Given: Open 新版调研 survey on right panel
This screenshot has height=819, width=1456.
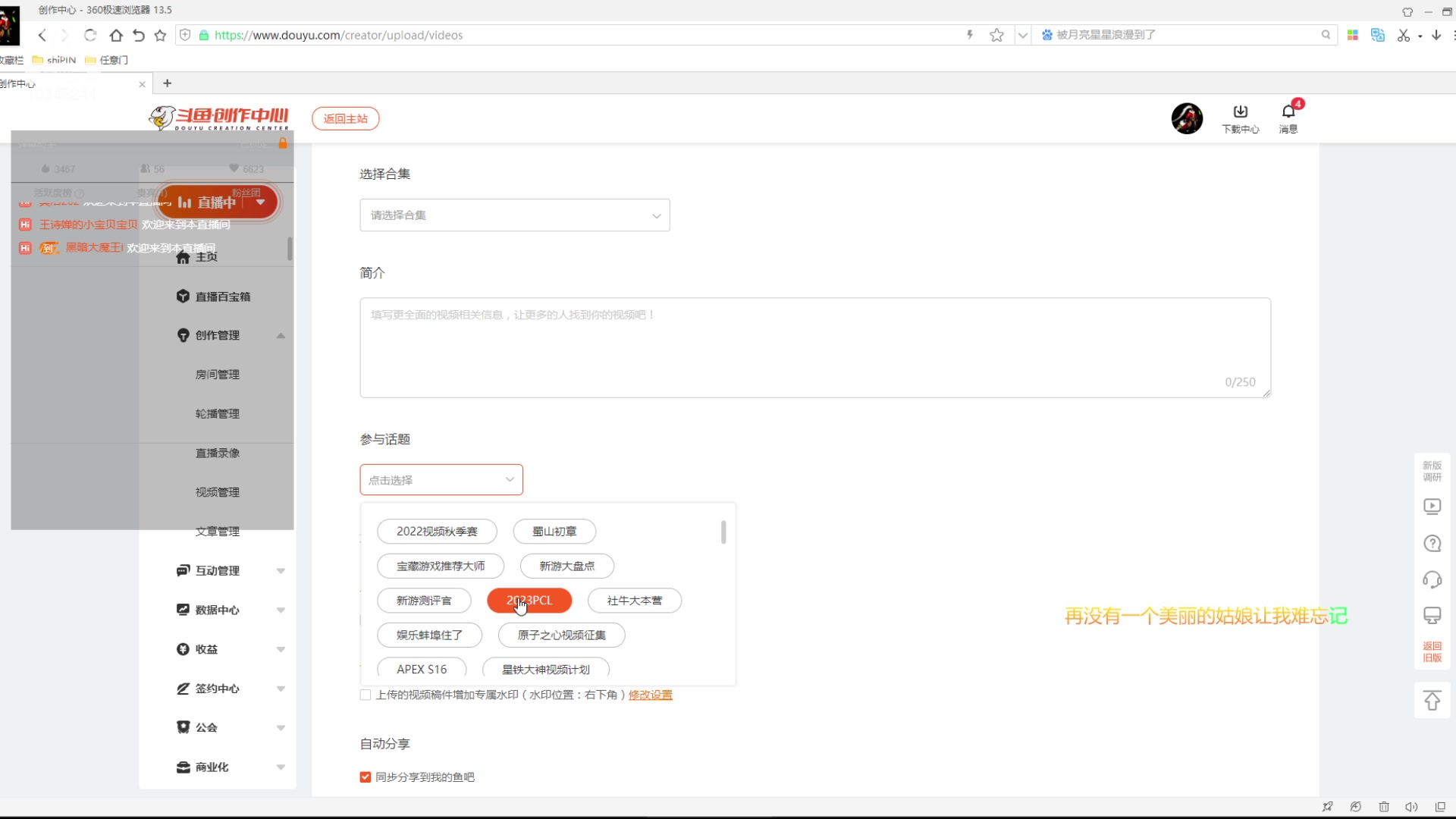Looking at the screenshot, I should 1432,471.
